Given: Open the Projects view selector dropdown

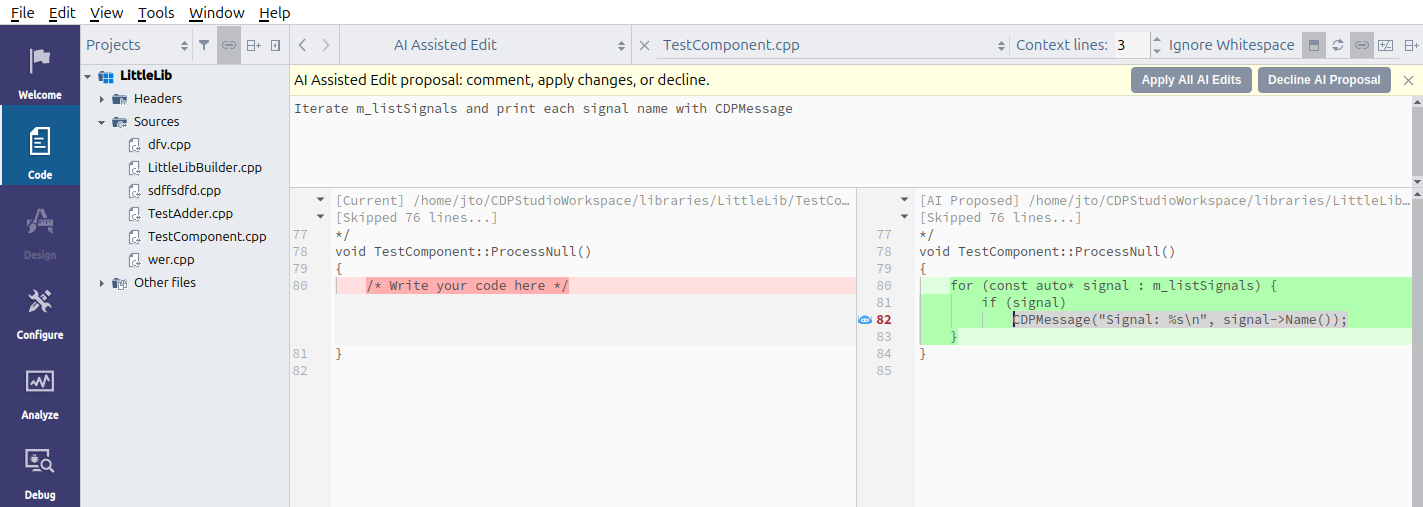Looking at the screenshot, I should click(x=137, y=45).
